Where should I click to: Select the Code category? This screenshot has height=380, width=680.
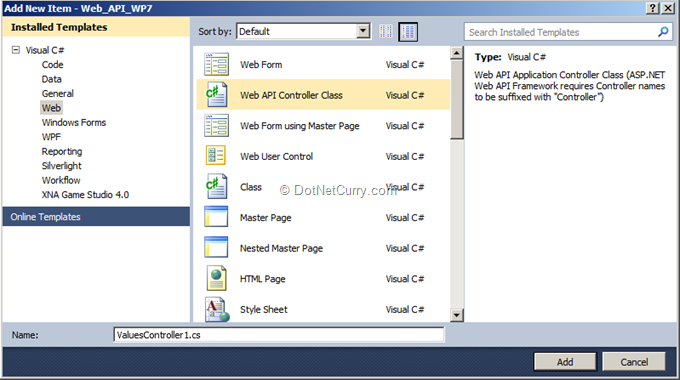(52, 65)
